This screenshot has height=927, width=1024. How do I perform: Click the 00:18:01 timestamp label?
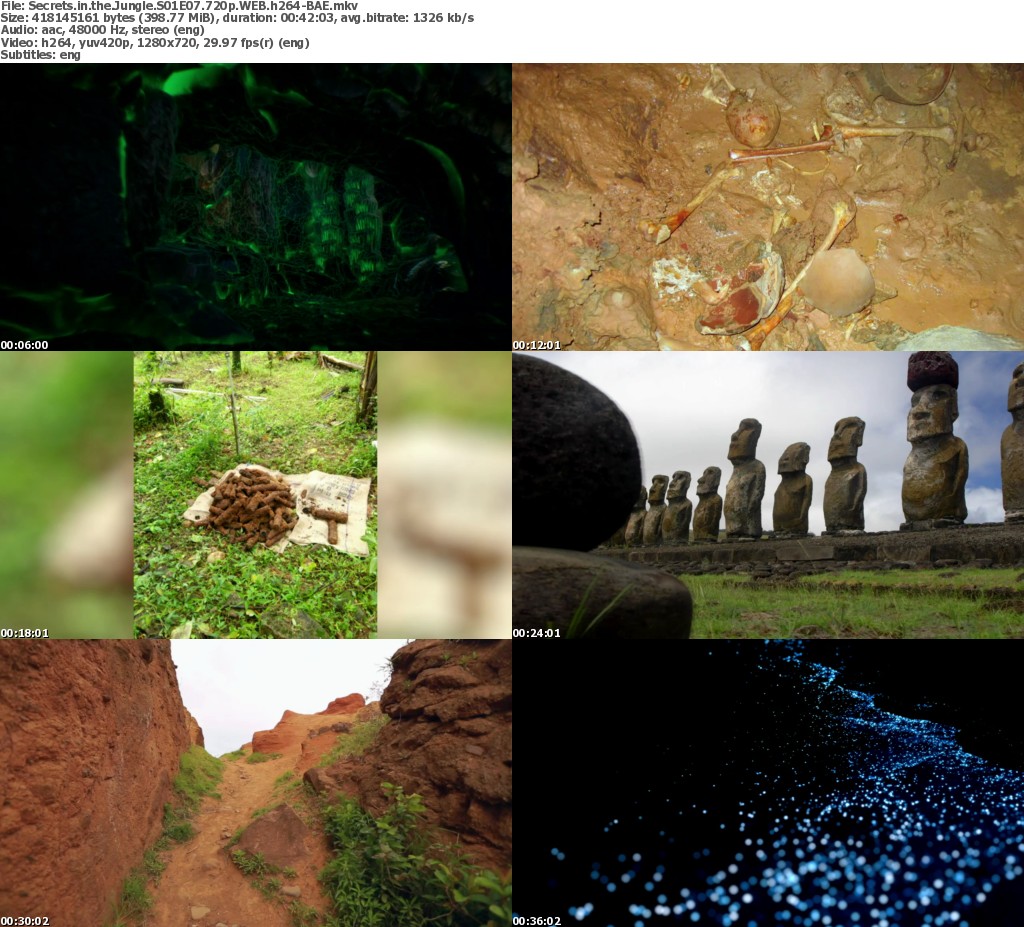click(24, 633)
